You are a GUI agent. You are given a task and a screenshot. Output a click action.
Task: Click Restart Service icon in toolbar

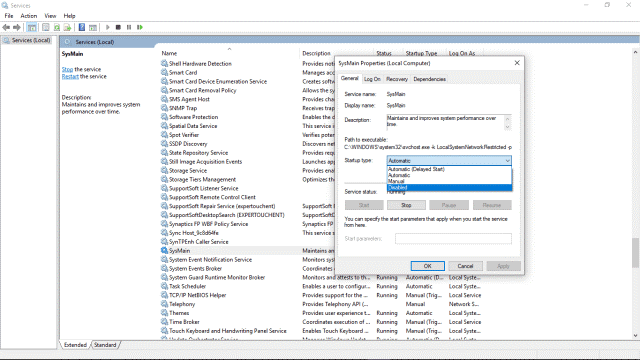pos(140,27)
